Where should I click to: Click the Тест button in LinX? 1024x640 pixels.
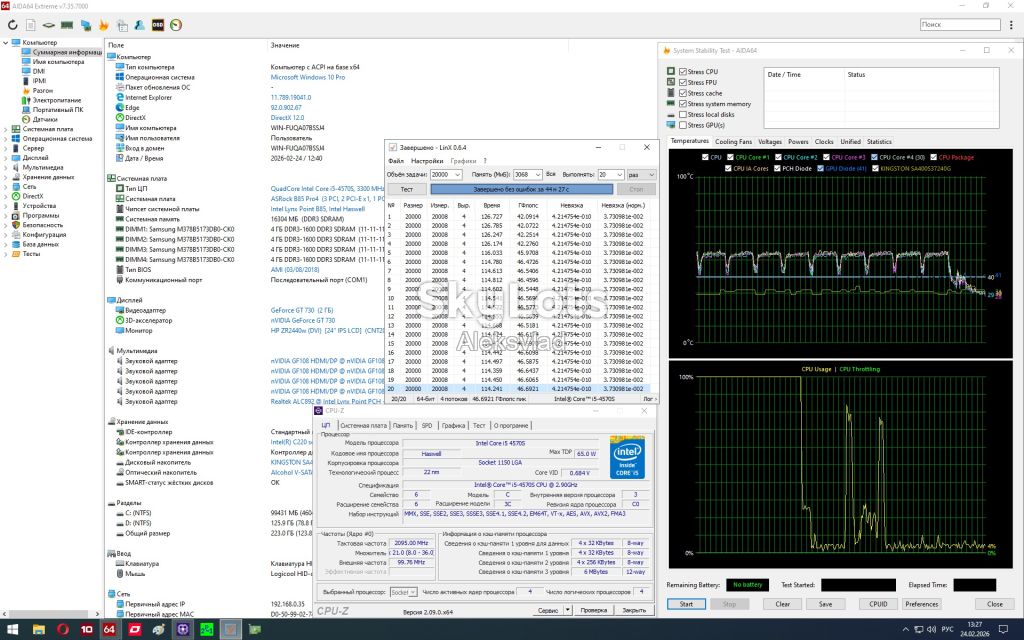point(407,189)
